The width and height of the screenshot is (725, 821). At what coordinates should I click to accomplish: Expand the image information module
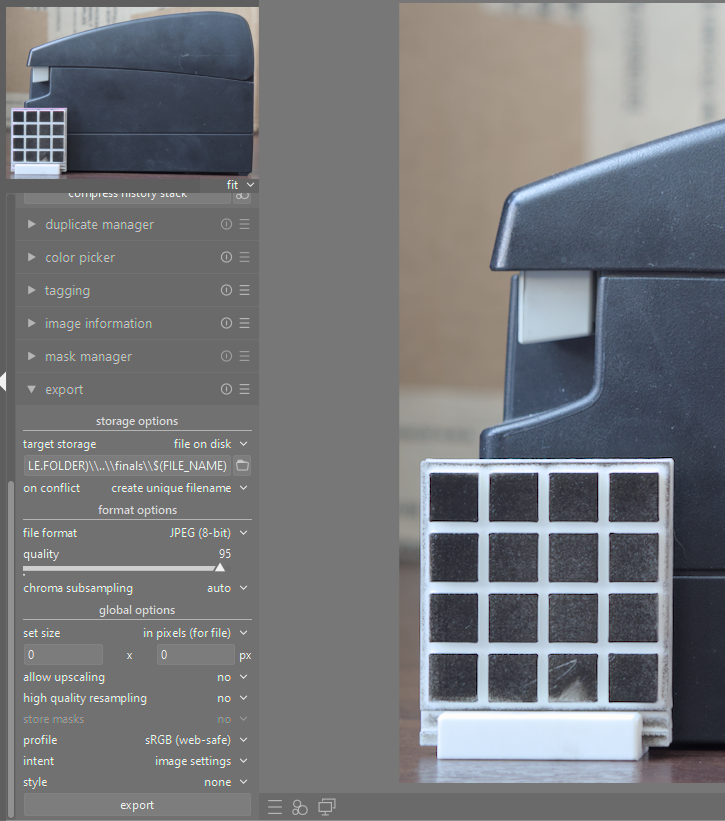[98, 324]
